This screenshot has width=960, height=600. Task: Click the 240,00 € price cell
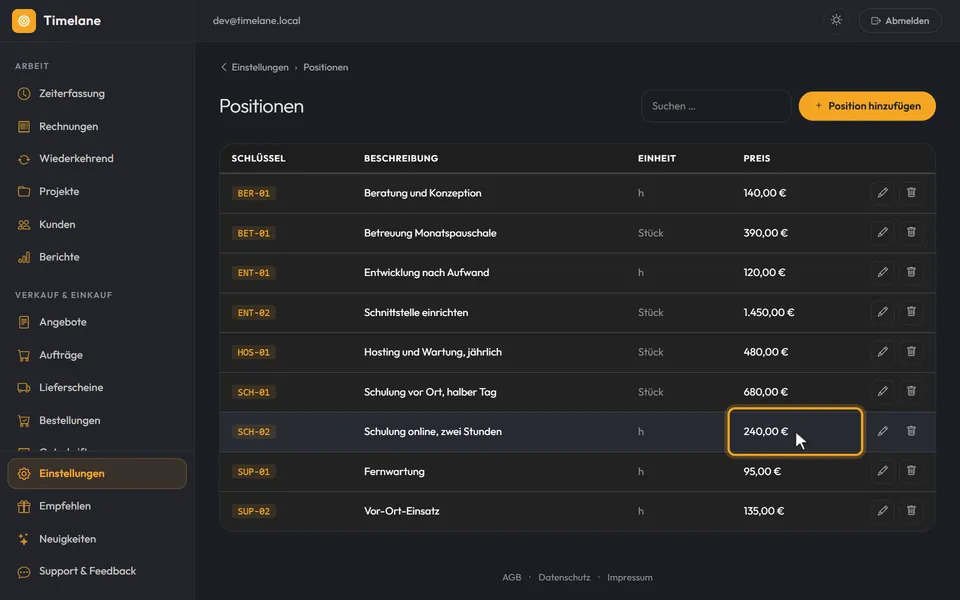[x=795, y=432]
